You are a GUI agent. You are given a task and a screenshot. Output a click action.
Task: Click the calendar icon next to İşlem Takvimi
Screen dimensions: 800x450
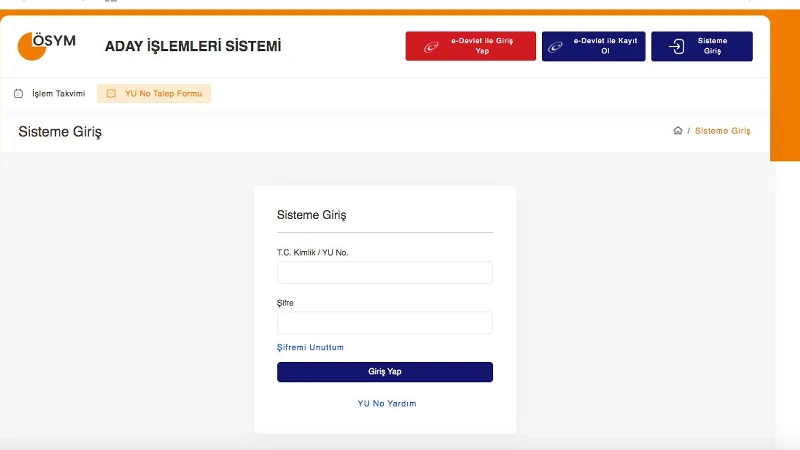[x=19, y=94]
